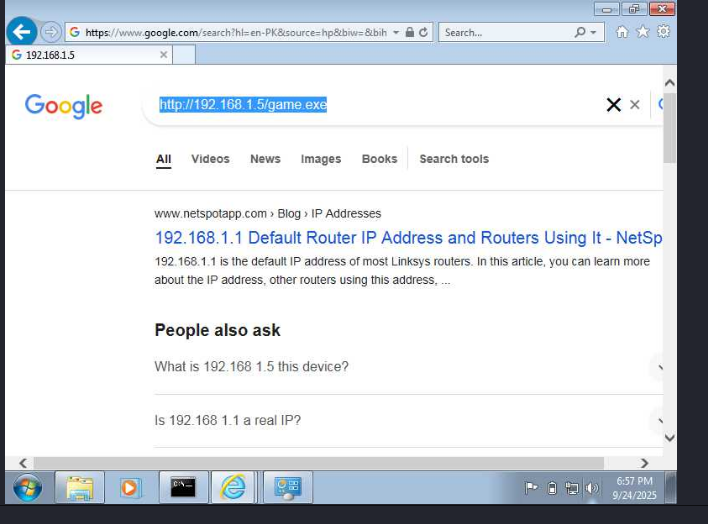Image resolution: width=708 pixels, height=524 pixels.
Task: Click the IE back navigation arrow
Action: coord(21,32)
